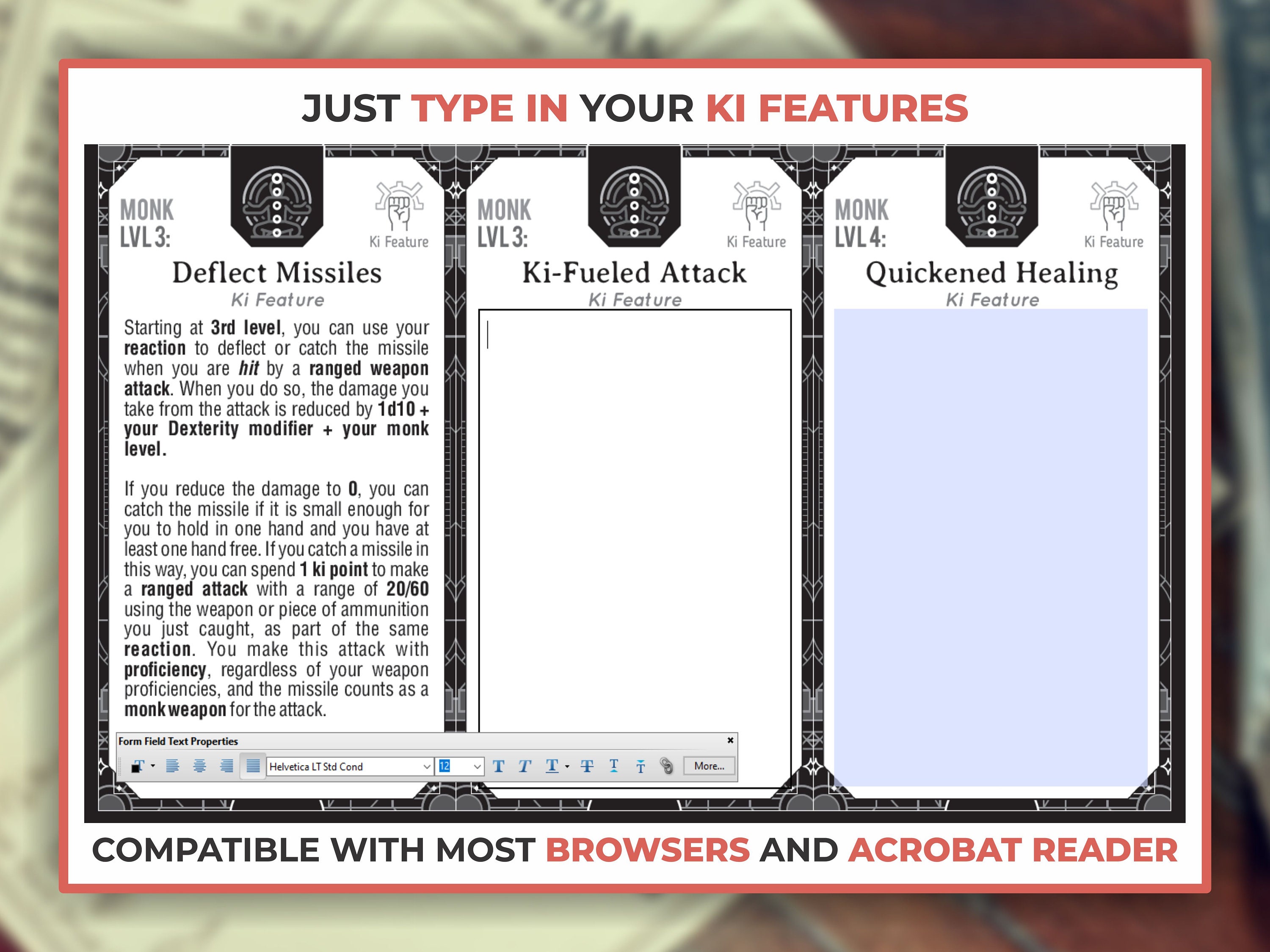Click the More... button
This screenshot has height=952, width=1270.
[709, 766]
